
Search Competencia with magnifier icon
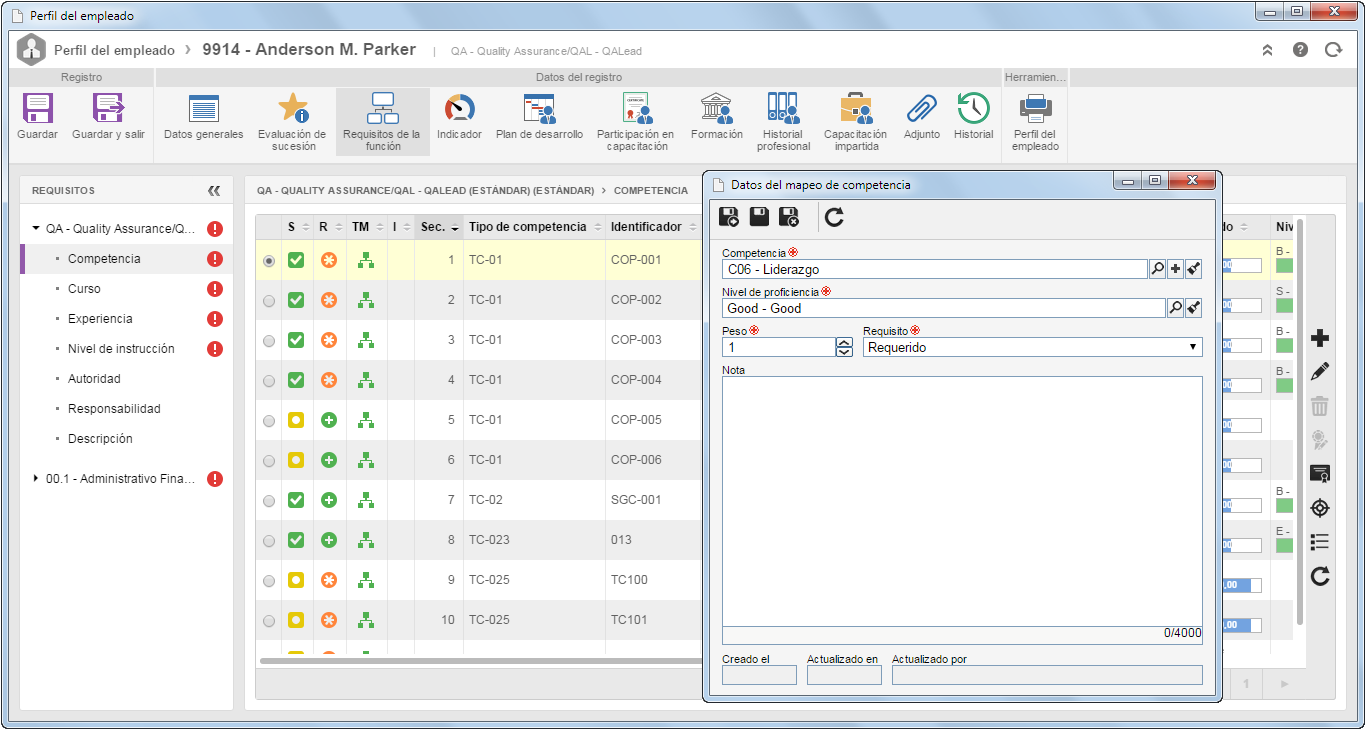(x=1157, y=268)
